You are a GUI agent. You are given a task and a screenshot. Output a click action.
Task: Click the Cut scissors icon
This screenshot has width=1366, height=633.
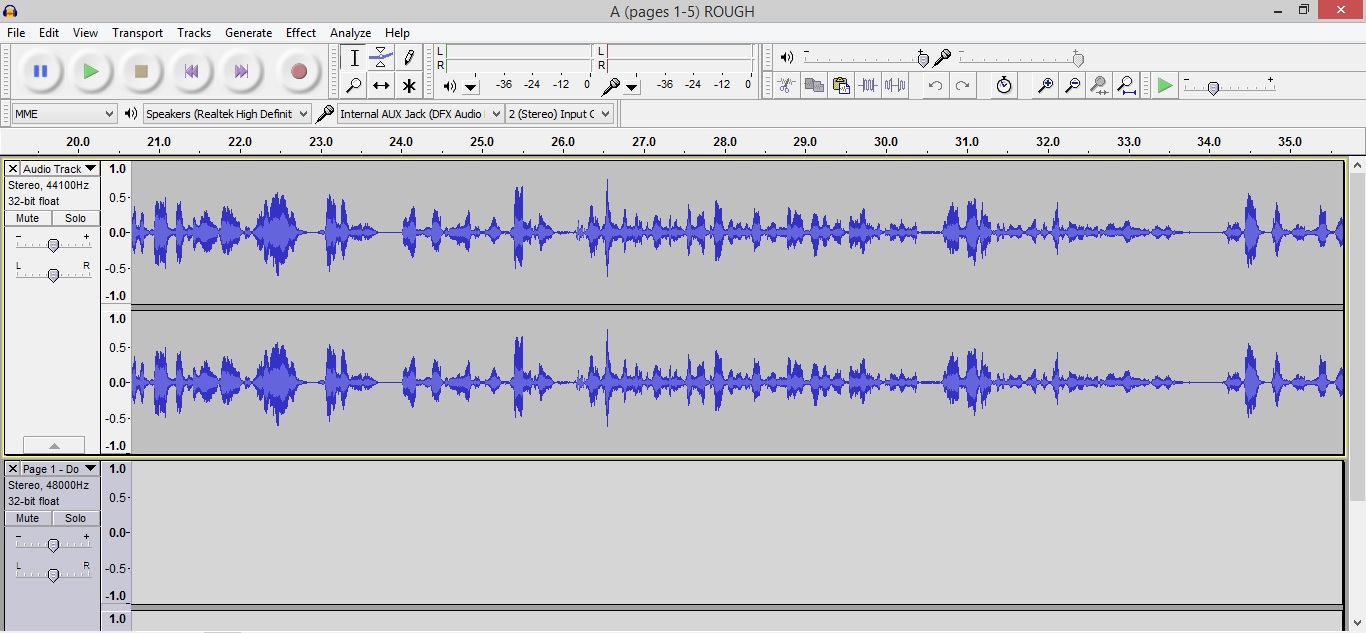[x=787, y=86]
